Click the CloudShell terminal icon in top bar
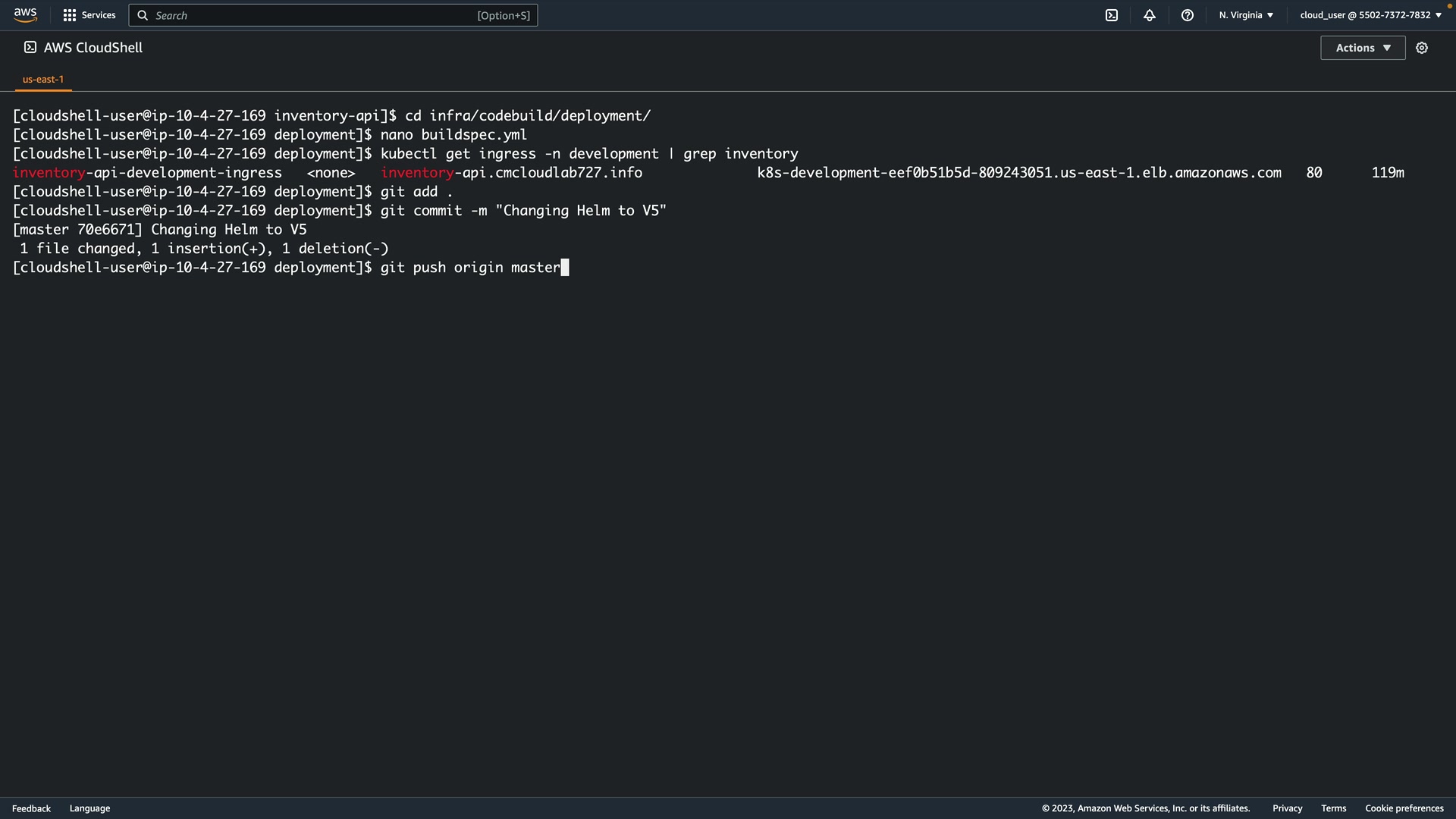The image size is (1456, 819). 1112,15
